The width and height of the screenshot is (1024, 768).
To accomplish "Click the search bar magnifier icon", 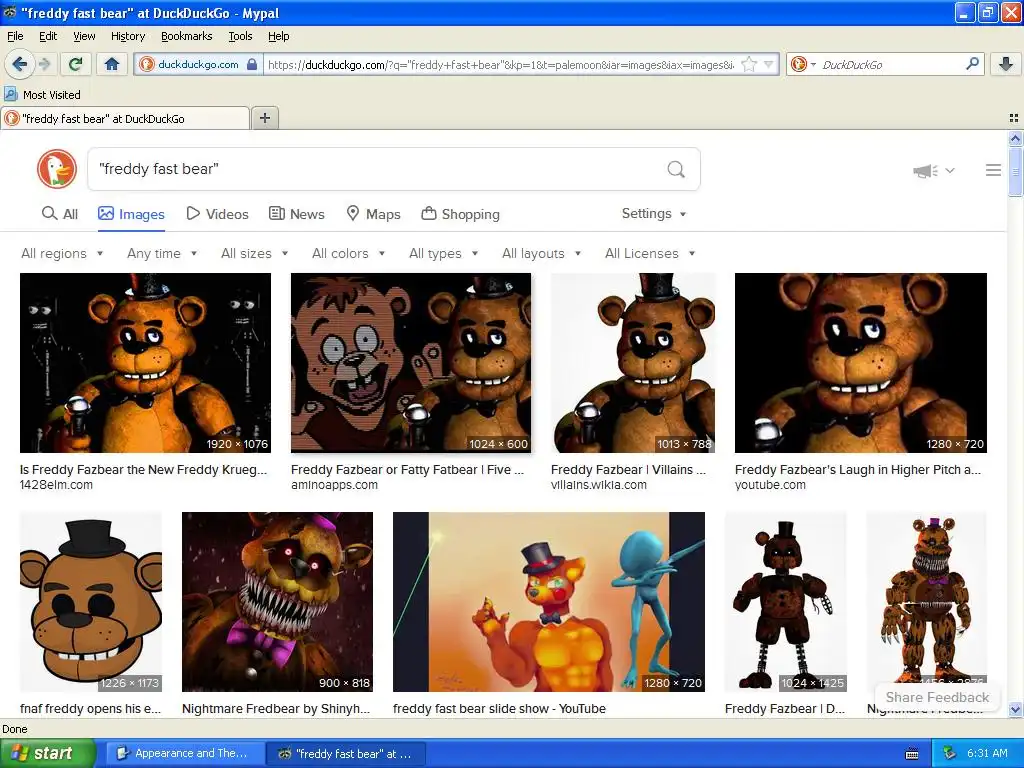I will point(972,63).
